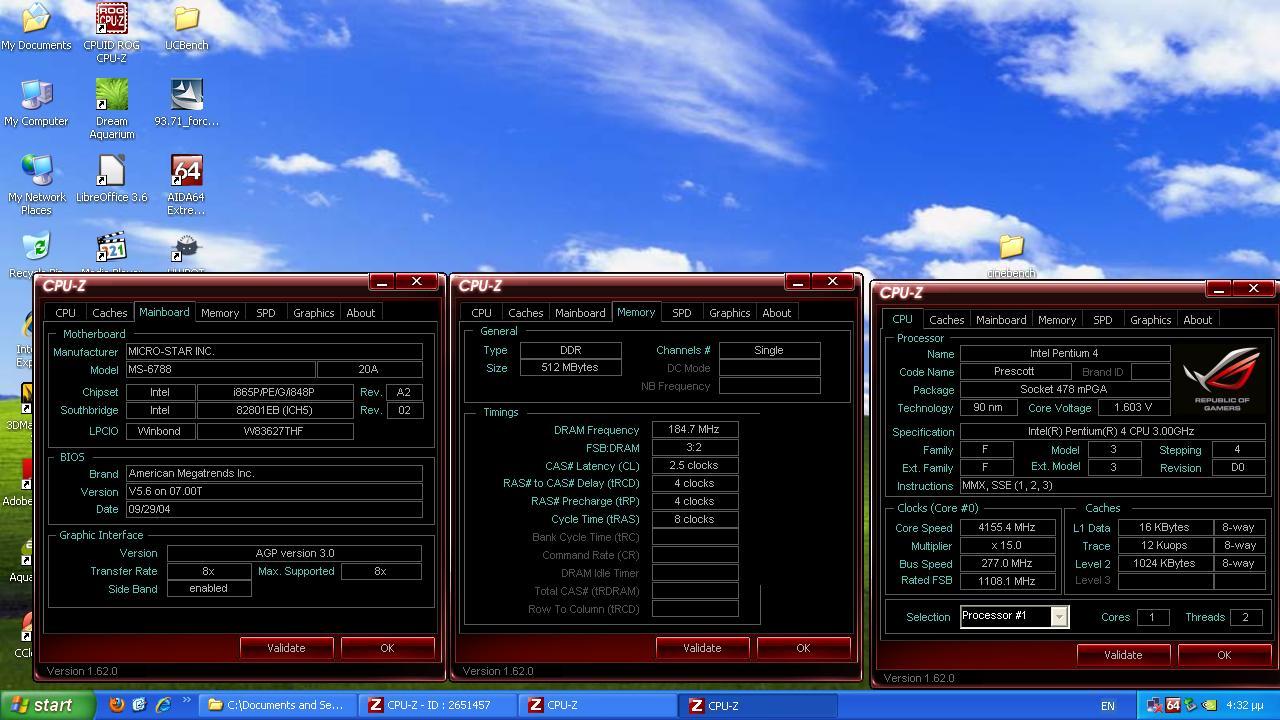Open Caches tab in Memory window

click(x=525, y=313)
